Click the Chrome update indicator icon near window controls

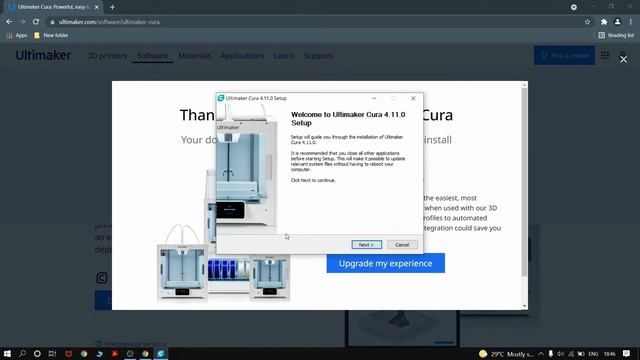tap(574, 7)
